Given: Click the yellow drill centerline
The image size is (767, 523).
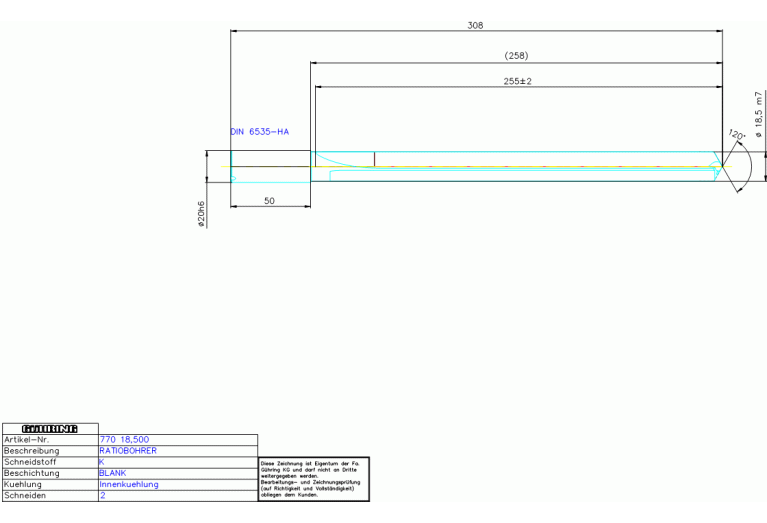Looking at the screenshot, I should pos(500,166).
